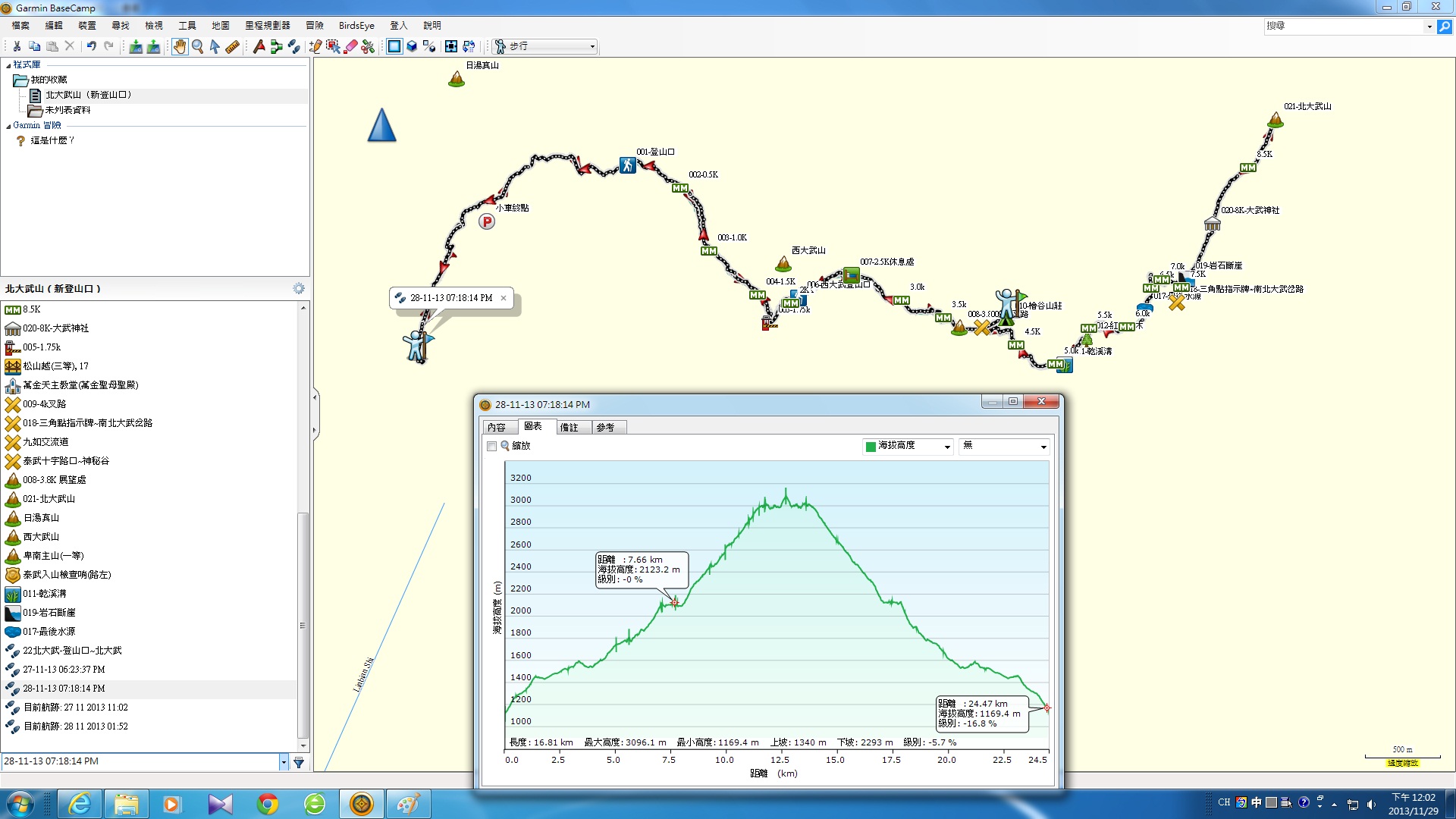Select 目前航跡: 28 11 2013 01:52 entry
The height and width of the screenshot is (819, 1456).
[x=75, y=726]
